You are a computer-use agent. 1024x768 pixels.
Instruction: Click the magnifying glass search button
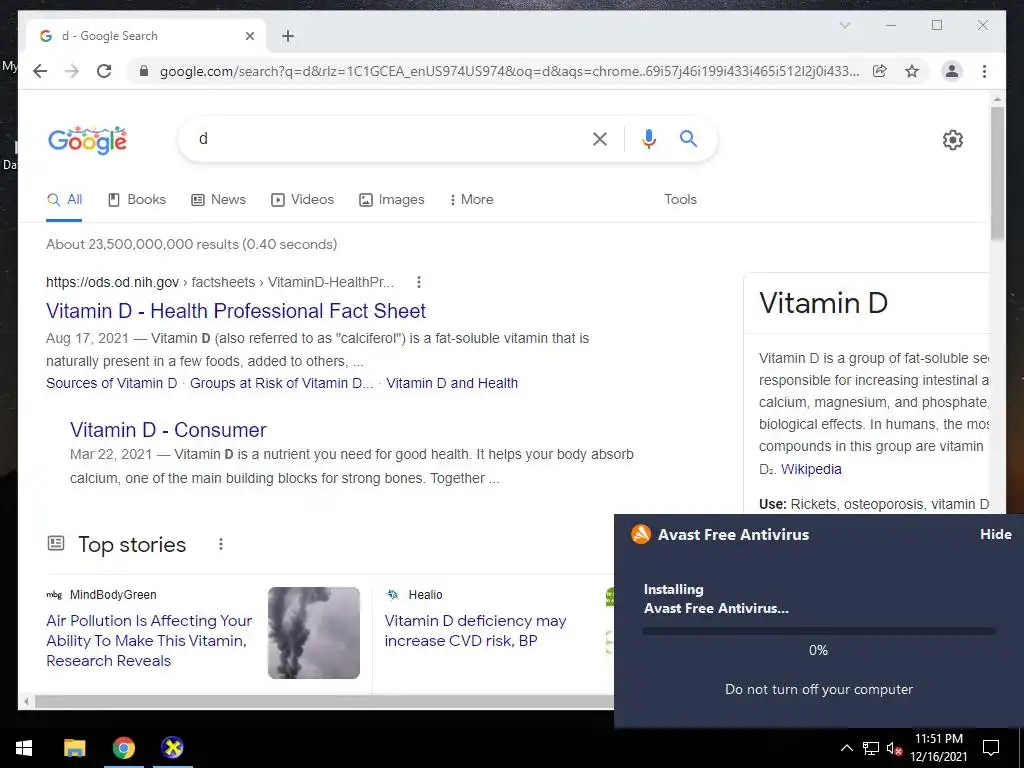pos(688,138)
